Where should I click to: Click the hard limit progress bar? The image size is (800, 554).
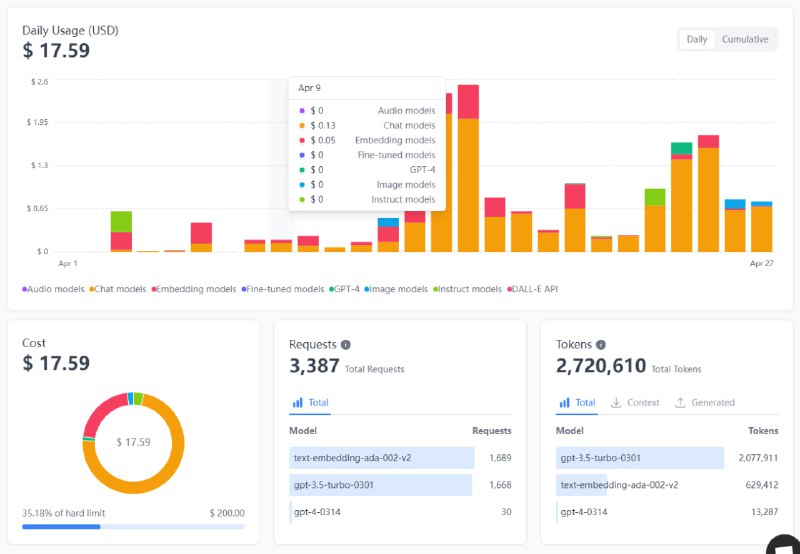133,526
